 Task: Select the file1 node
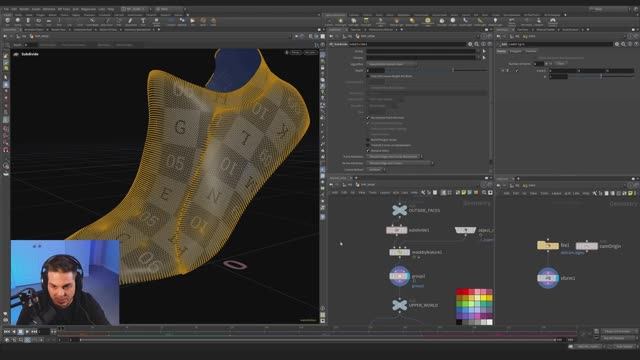(547, 245)
